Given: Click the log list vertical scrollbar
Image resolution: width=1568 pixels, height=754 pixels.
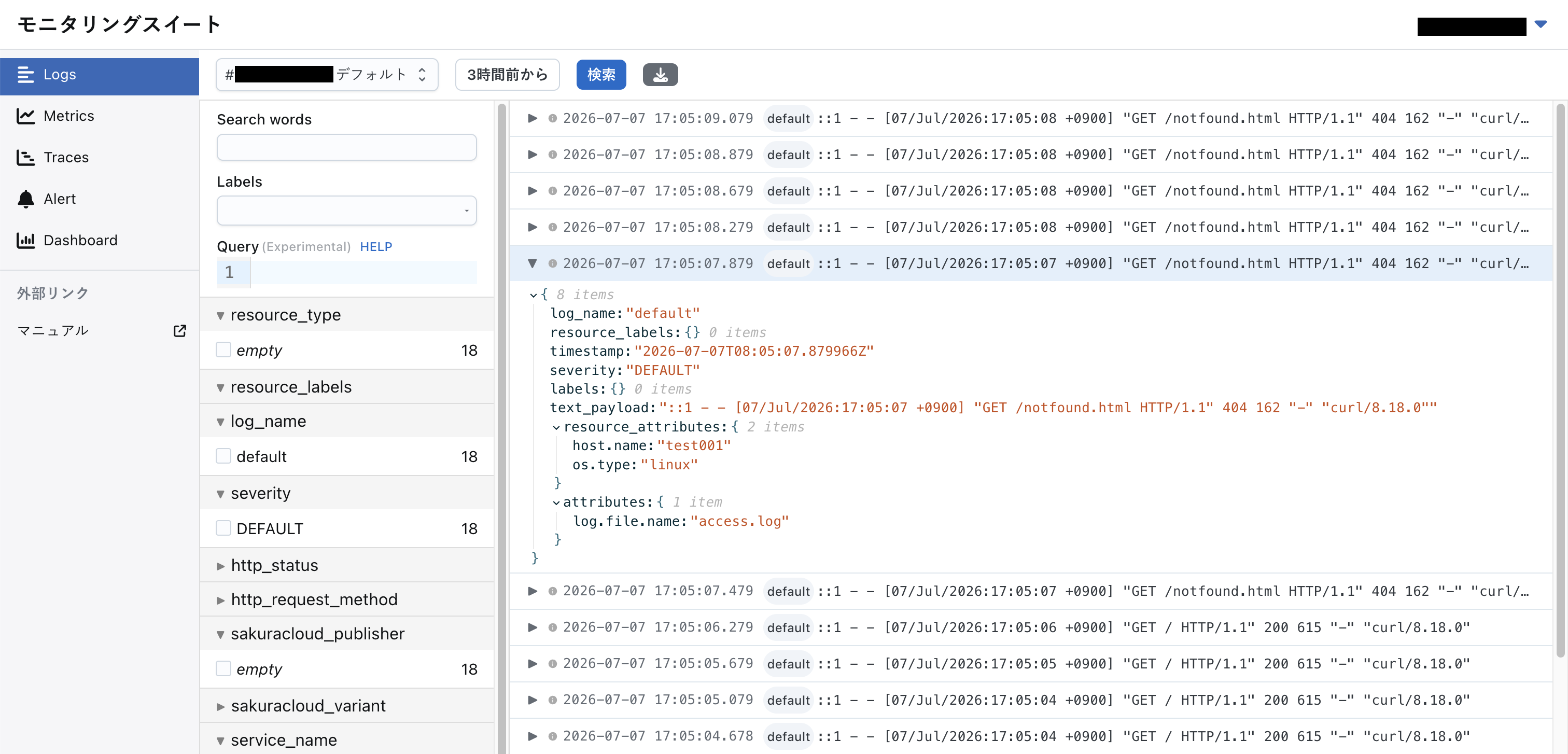Looking at the screenshot, I should pos(1560,380).
